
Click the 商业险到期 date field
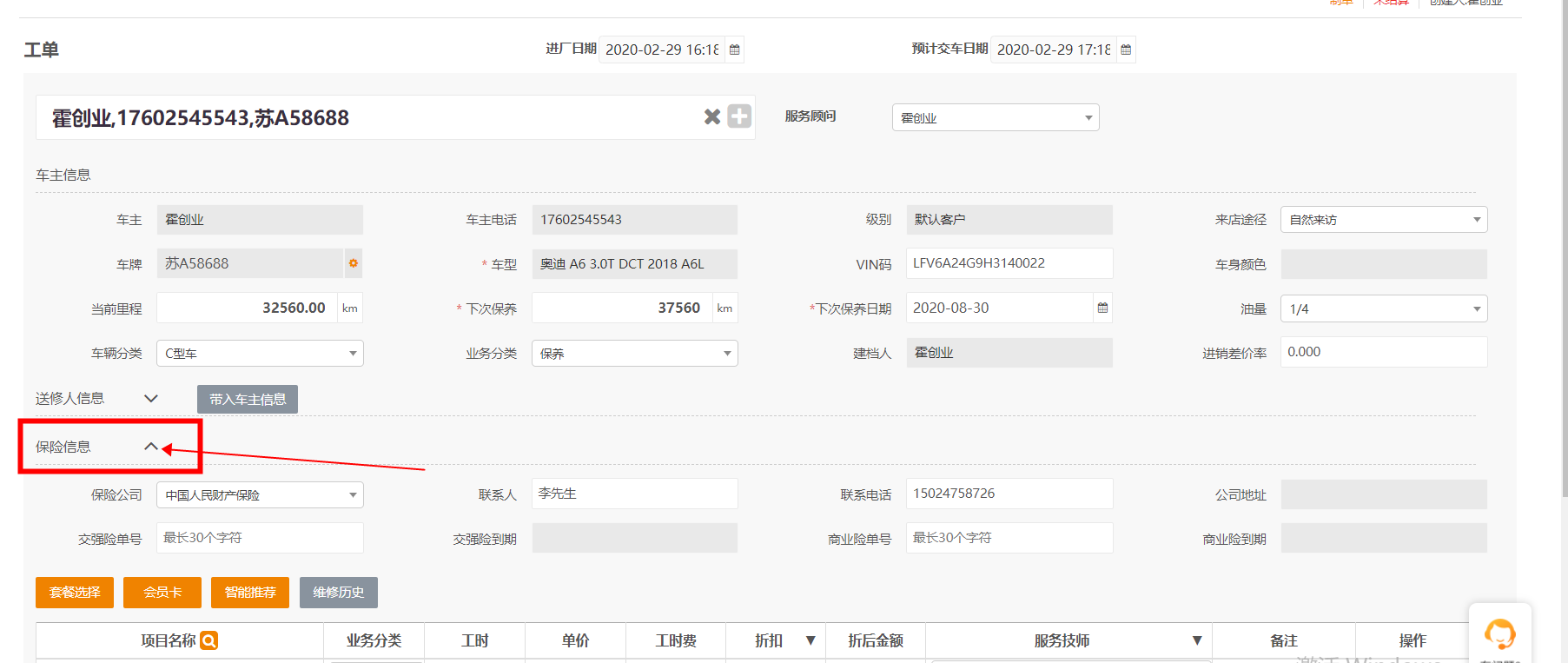click(1384, 538)
